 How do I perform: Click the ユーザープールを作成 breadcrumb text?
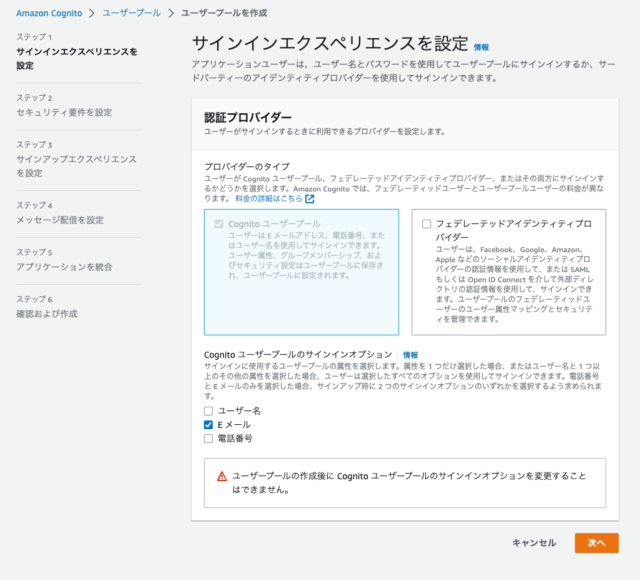pos(224,13)
